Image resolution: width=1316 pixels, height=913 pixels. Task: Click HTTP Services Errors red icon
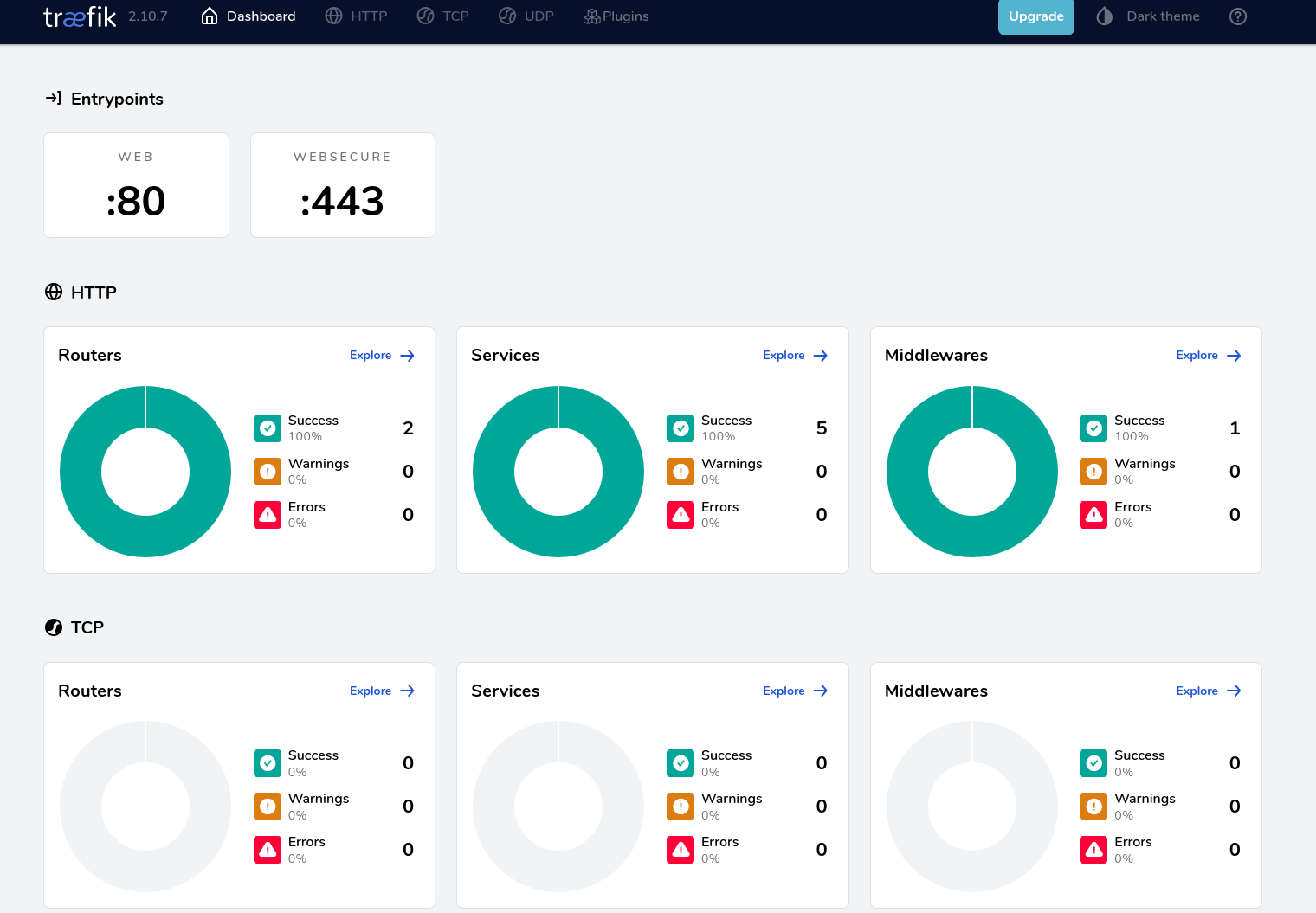coord(681,515)
